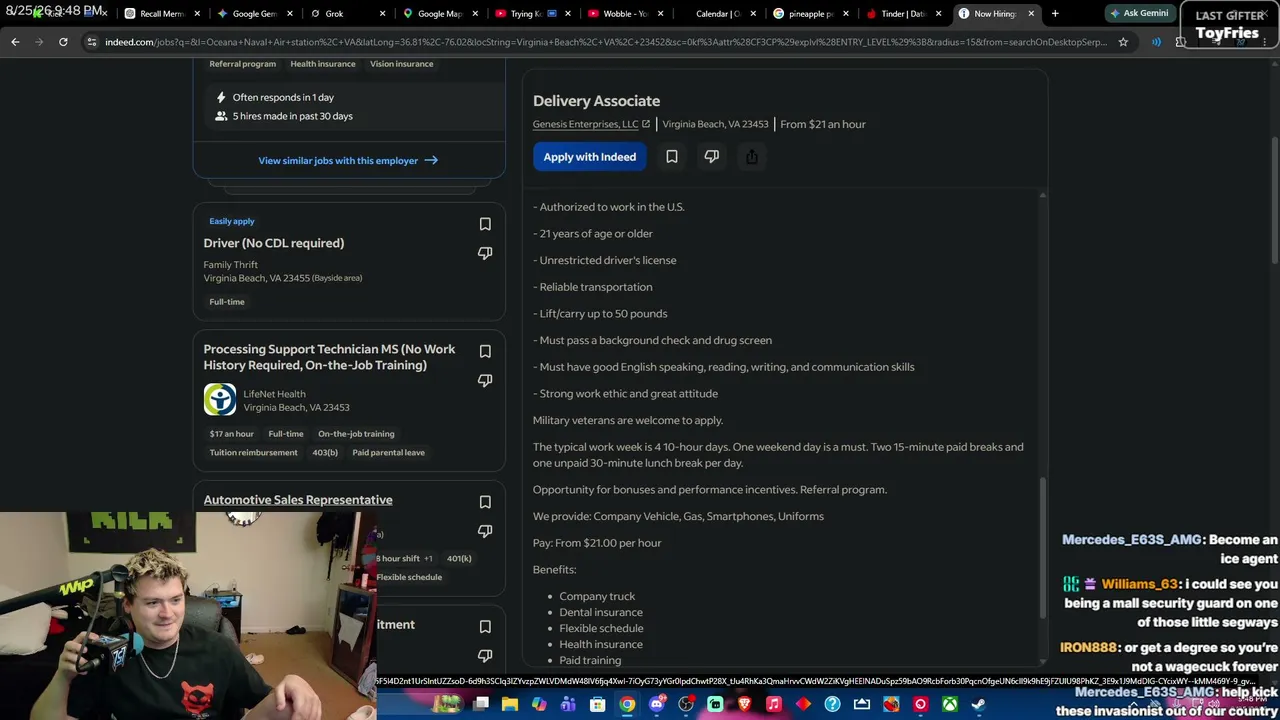The image size is (1280, 720).
Task: Open Genesis Enterprises, LLC company link
Action: pos(591,124)
